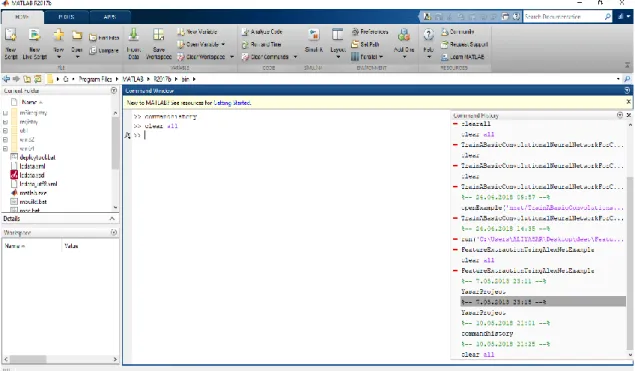This screenshot has width=635, height=371.
Task: Click Run and Time
Action: click(x=261, y=44)
